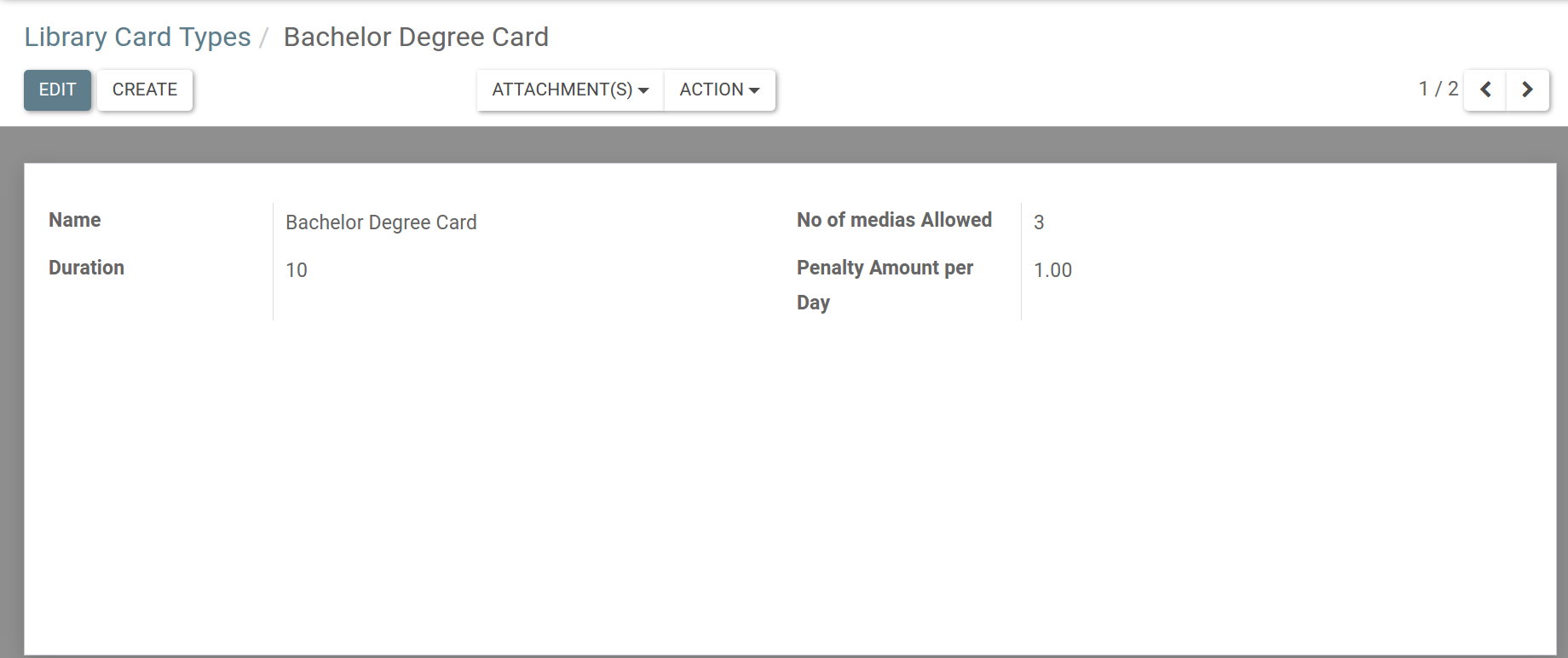Image resolution: width=1568 pixels, height=658 pixels.
Task: Click the medias allowed value 3
Action: [x=1039, y=222]
